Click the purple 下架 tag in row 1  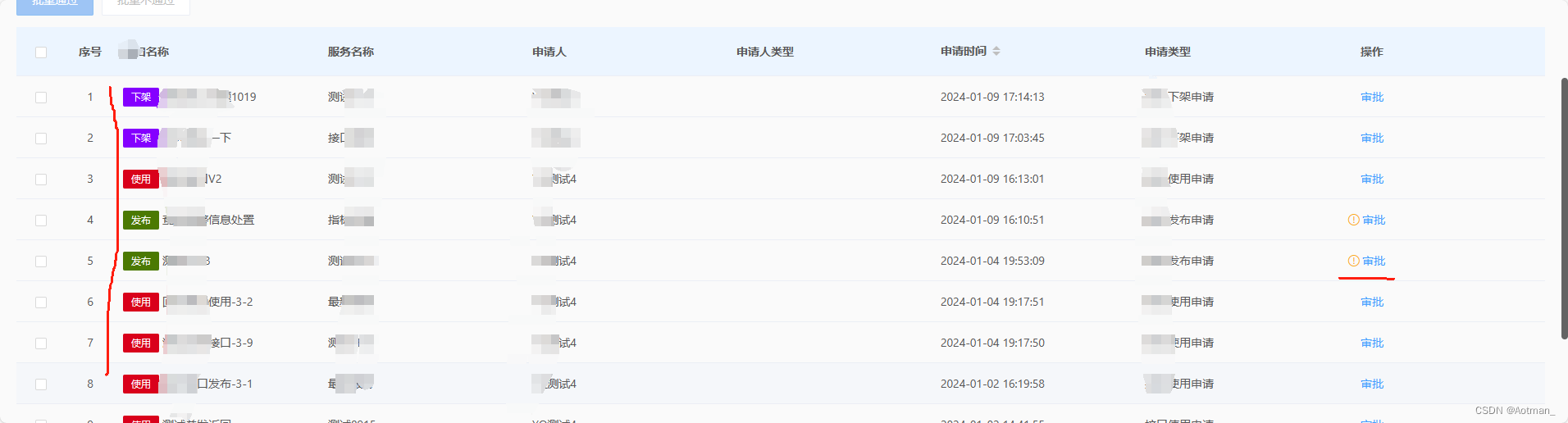(x=141, y=97)
